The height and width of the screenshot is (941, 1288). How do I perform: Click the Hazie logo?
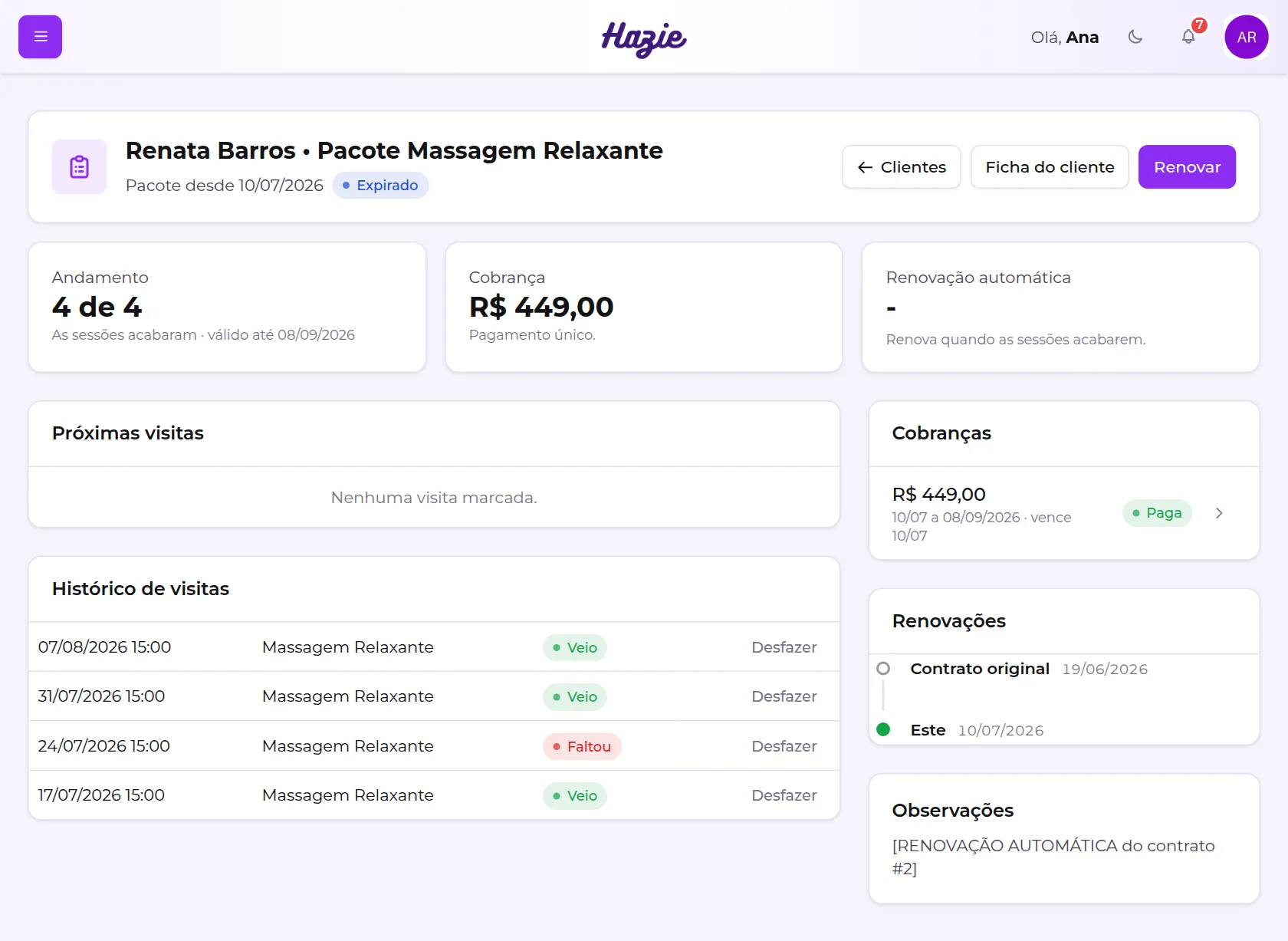click(x=644, y=38)
